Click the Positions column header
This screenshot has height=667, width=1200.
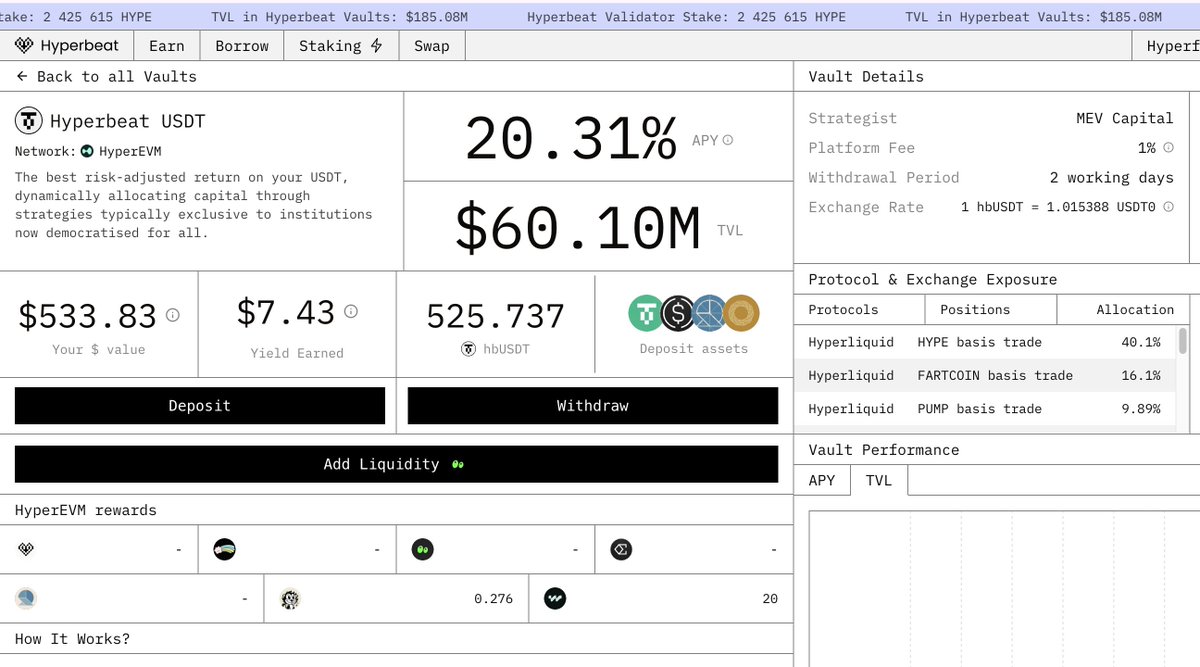[x=991, y=310]
